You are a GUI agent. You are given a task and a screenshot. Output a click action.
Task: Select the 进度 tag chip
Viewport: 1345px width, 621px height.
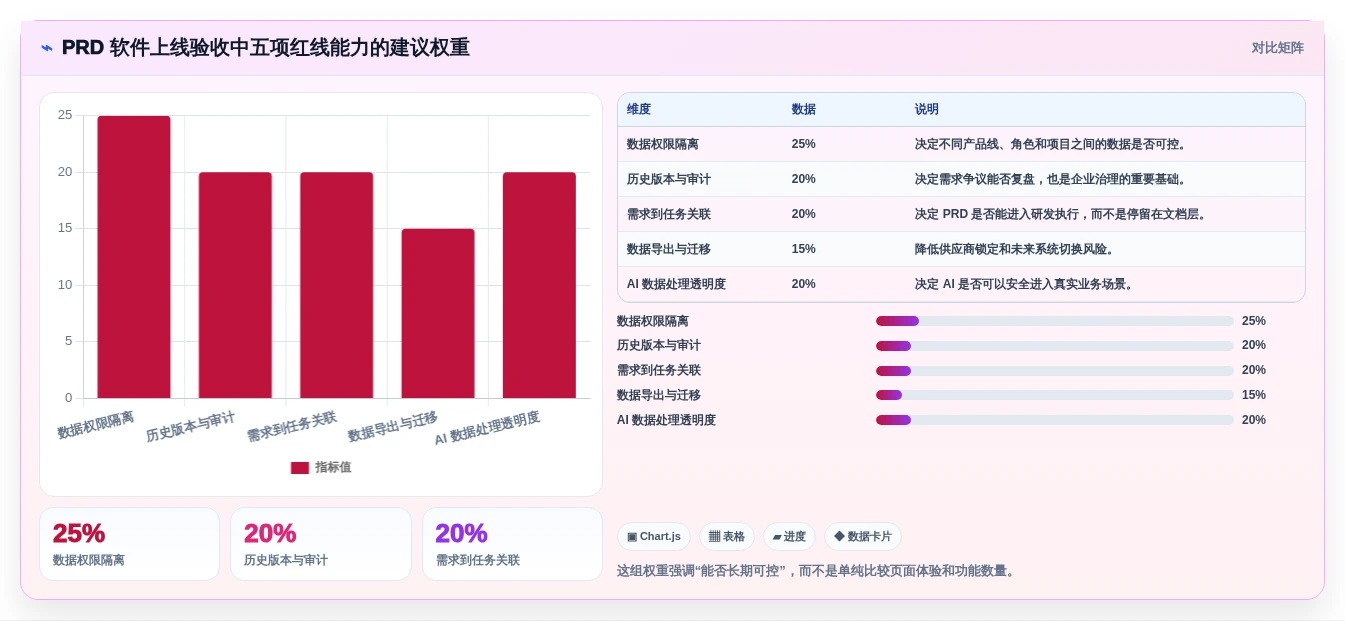pos(789,537)
